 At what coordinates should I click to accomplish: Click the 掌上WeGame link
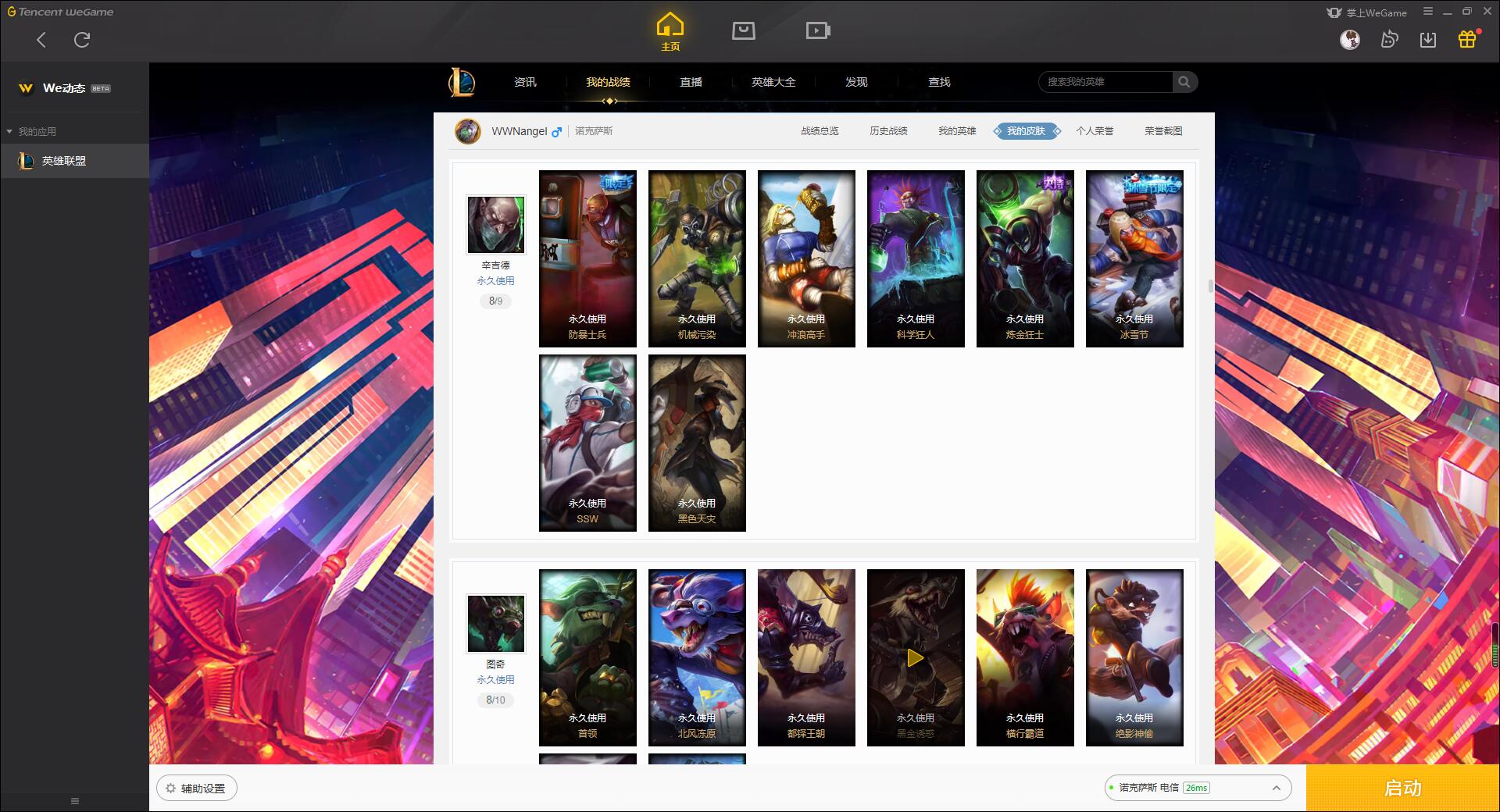point(1366,12)
